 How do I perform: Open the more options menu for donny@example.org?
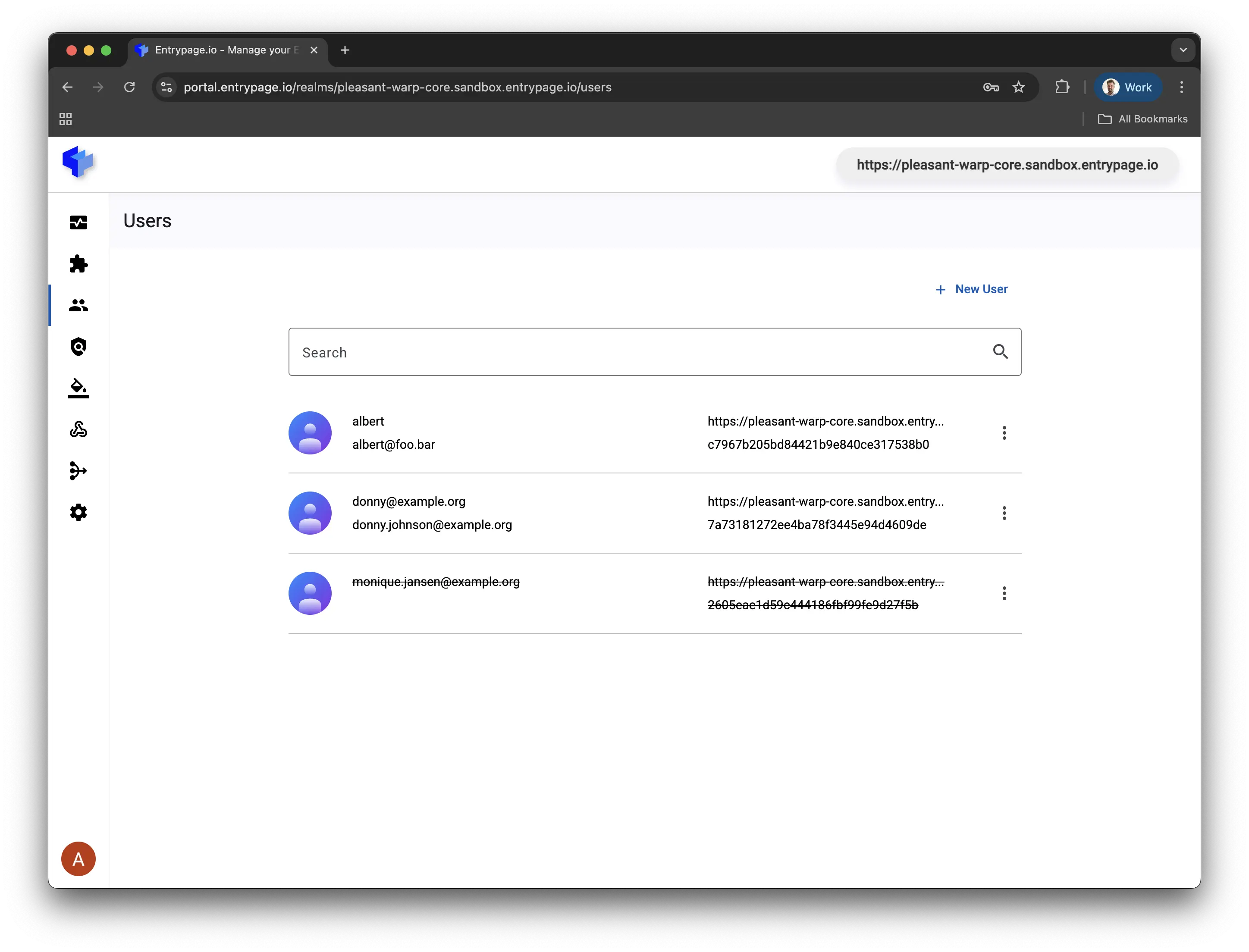(x=1004, y=514)
